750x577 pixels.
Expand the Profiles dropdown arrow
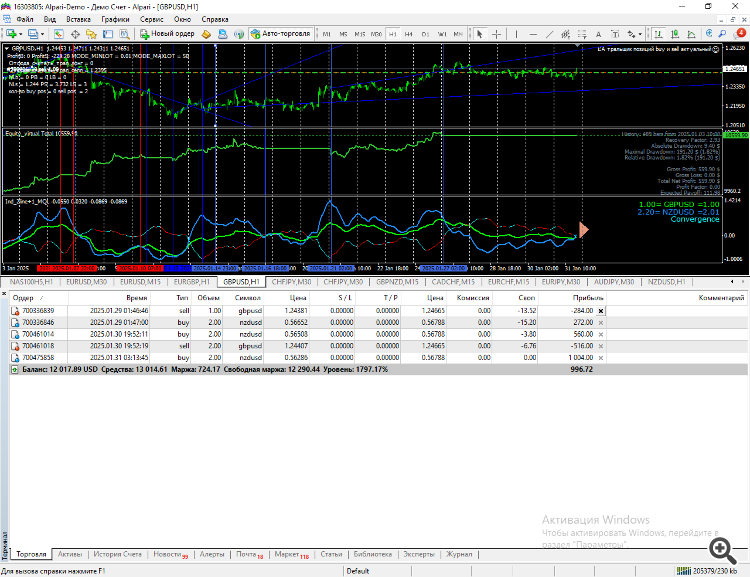point(43,34)
